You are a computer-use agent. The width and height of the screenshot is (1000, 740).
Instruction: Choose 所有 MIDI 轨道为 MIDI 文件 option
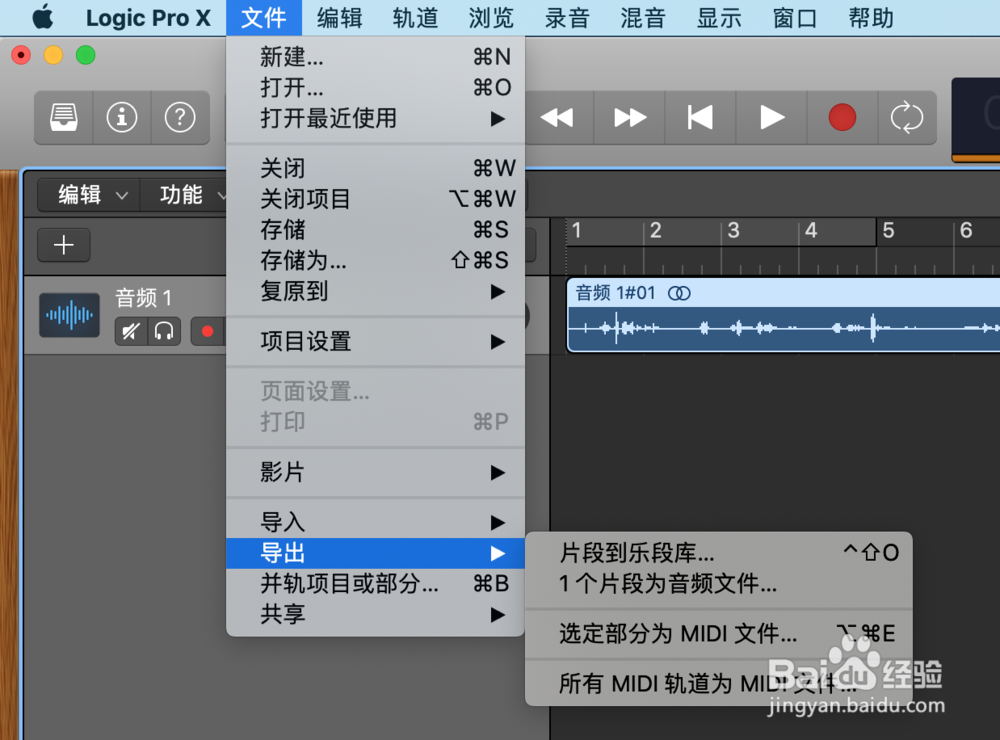pos(719,684)
